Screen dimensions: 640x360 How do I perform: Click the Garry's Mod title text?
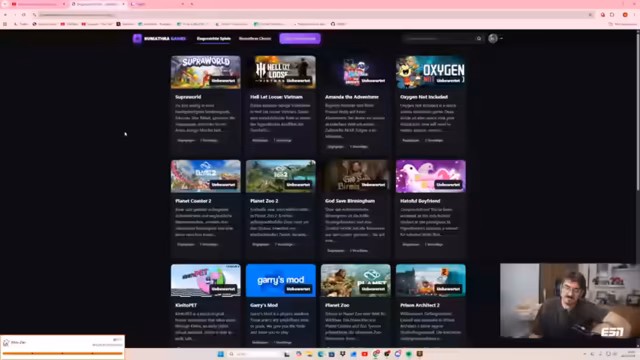pyautogui.click(x=264, y=305)
